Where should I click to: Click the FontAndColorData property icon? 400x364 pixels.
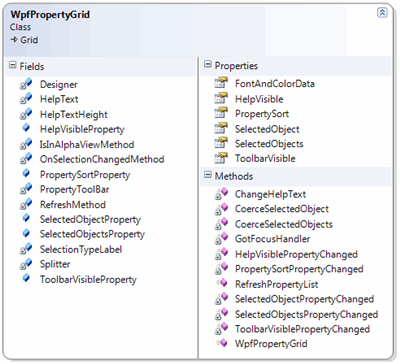coord(221,83)
